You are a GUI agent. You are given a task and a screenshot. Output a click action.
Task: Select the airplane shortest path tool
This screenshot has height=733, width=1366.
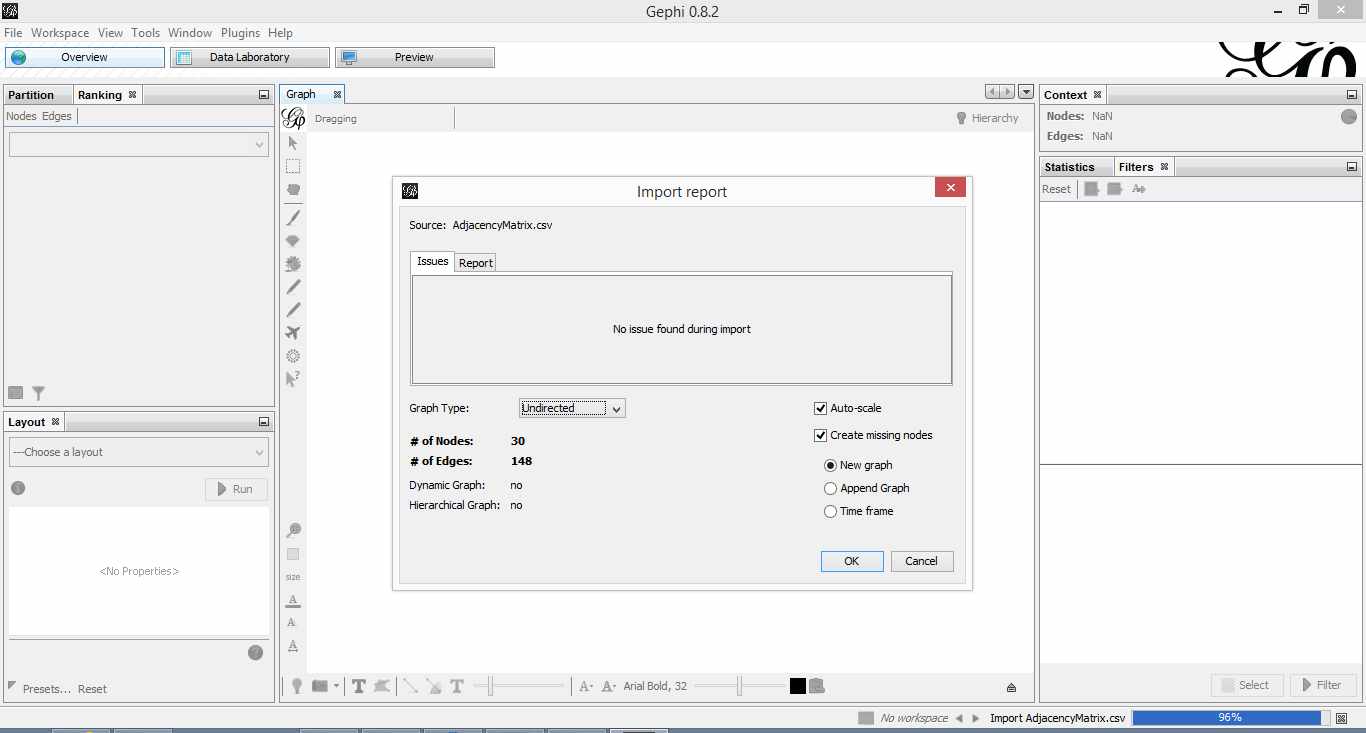coord(293,333)
